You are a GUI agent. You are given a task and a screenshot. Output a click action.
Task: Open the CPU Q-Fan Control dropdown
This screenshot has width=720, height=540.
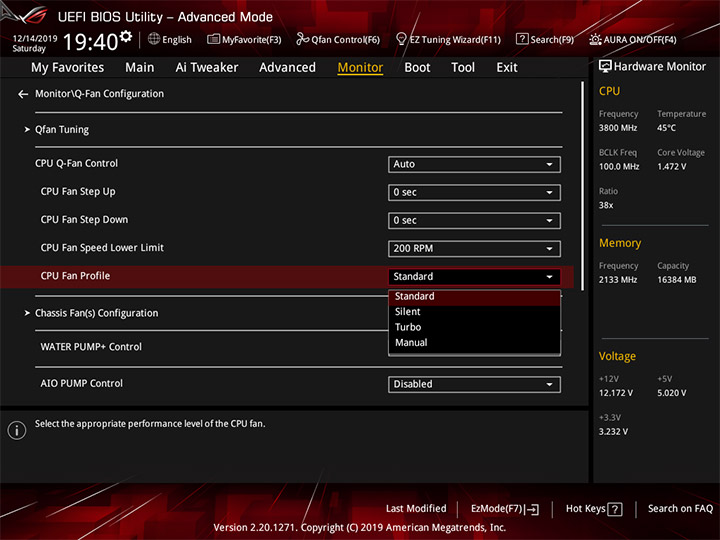(474, 164)
